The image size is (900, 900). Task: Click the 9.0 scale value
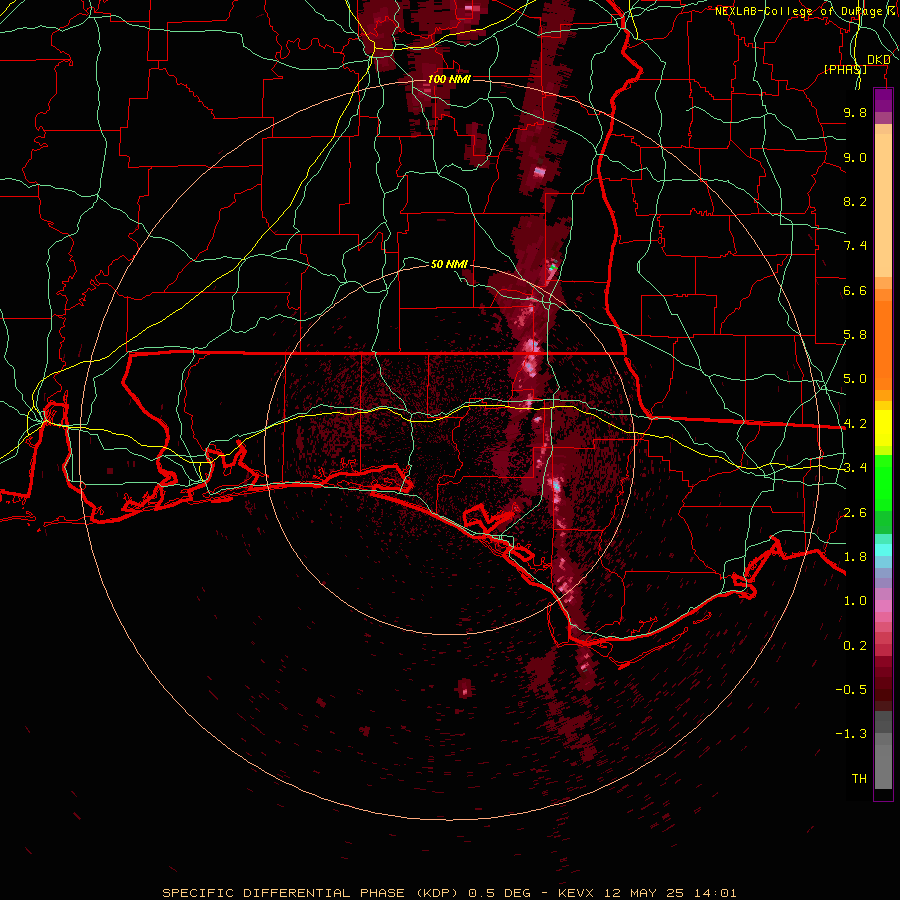[855, 157]
